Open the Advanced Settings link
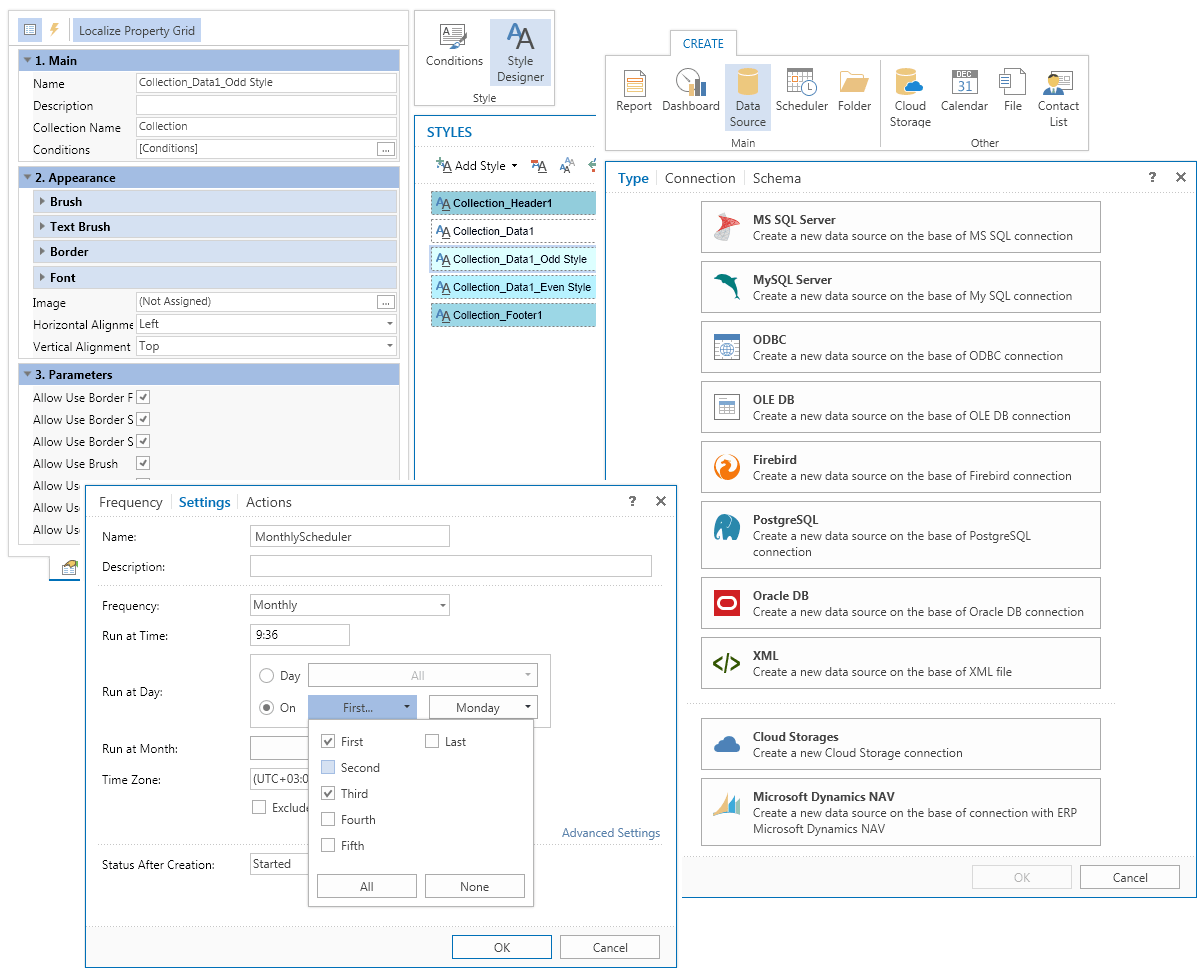Image resolution: width=1197 pixels, height=968 pixels. click(611, 833)
